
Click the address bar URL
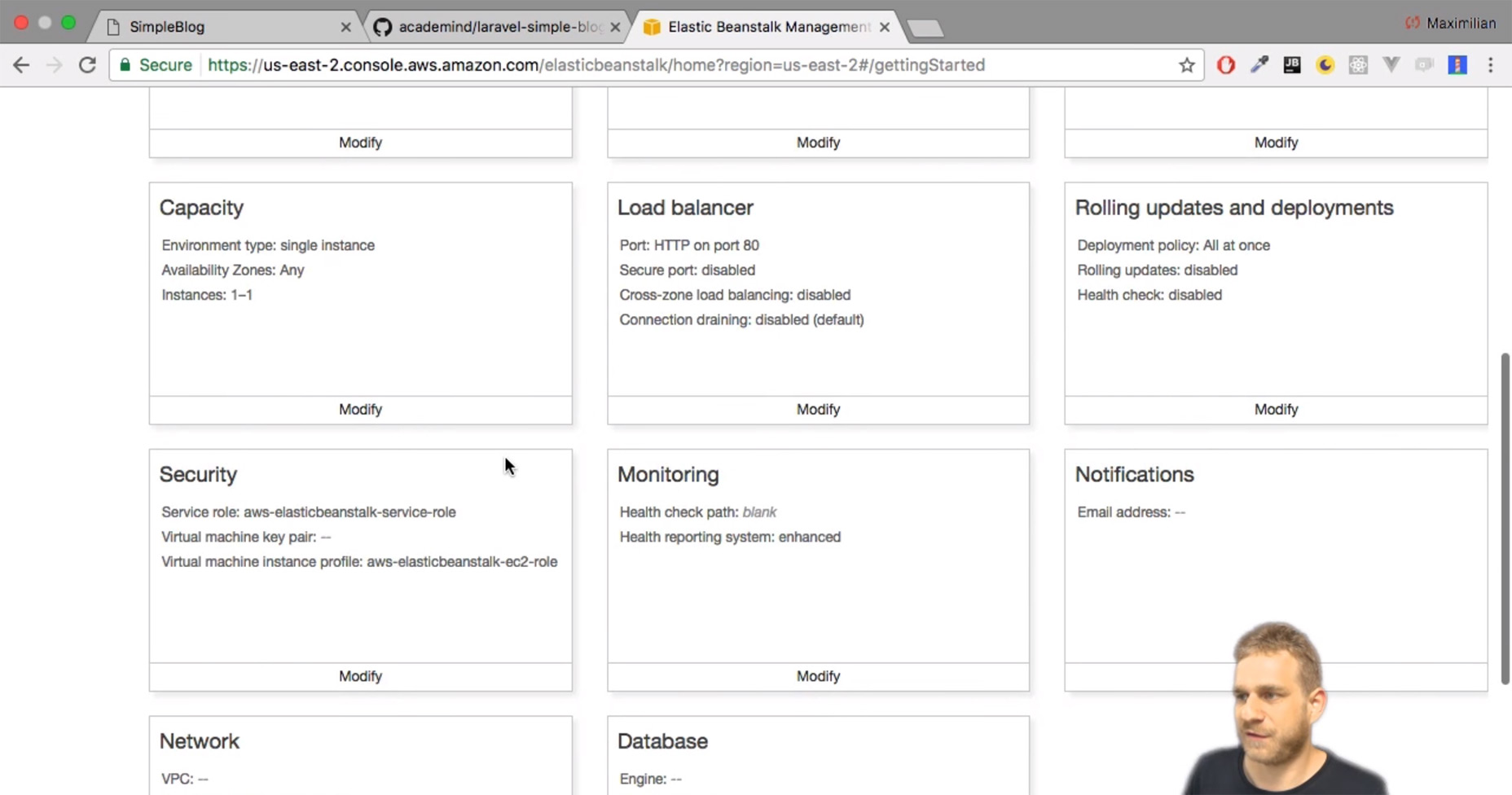click(x=596, y=65)
